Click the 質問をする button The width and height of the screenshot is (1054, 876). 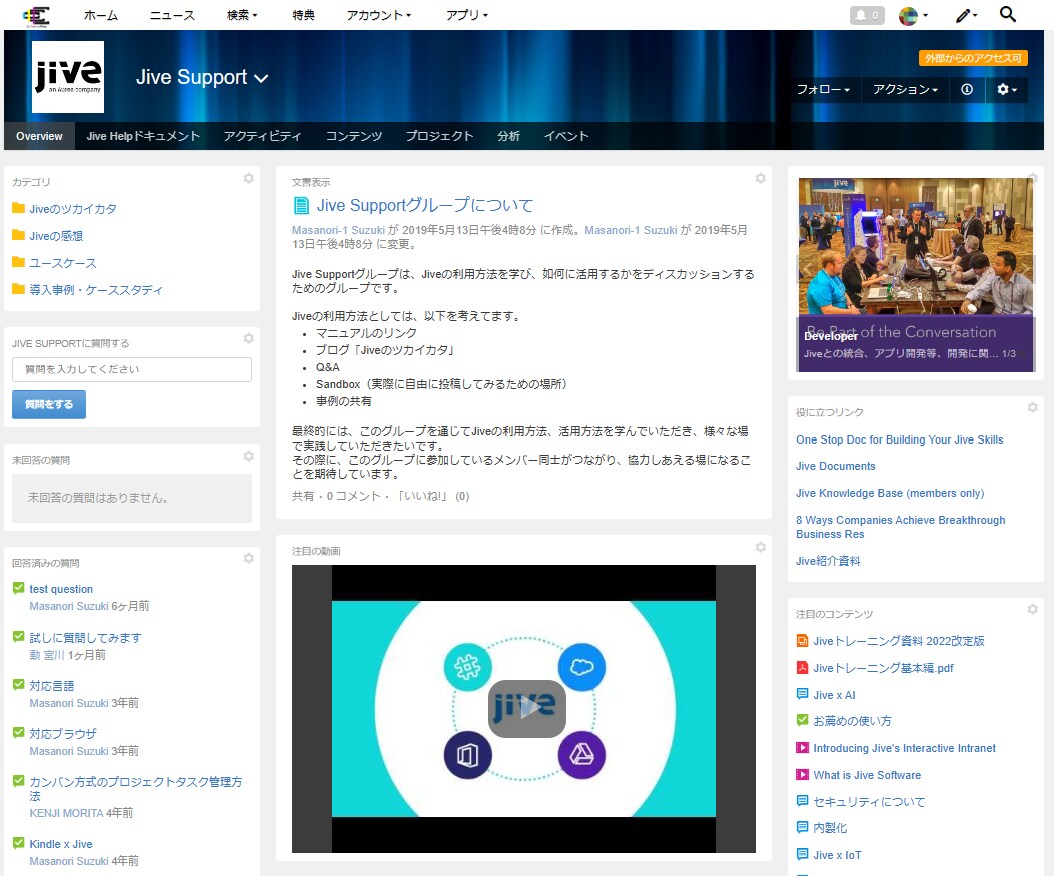[x=49, y=404]
